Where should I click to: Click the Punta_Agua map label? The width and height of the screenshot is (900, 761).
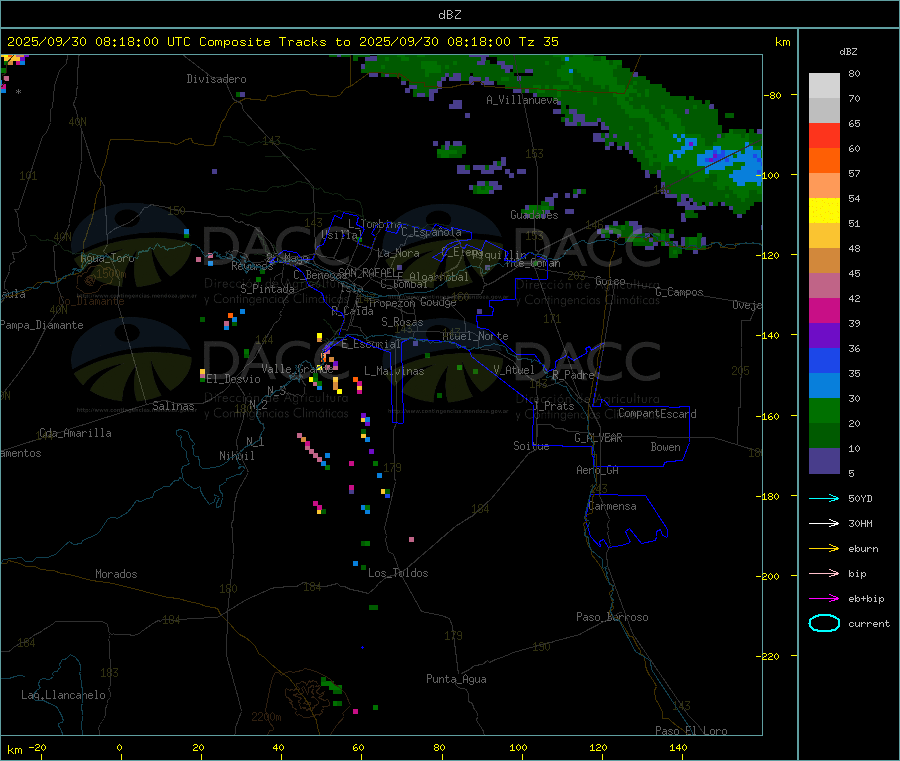pos(456,679)
